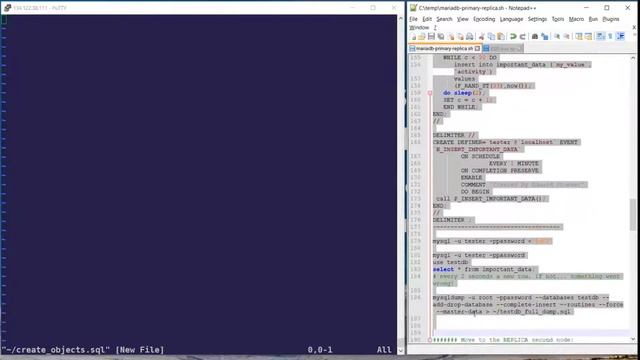The image size is (640, 360).
Task: Toggle the Show indent guide button
Action: pyautogui.click(x=620, y=37)
